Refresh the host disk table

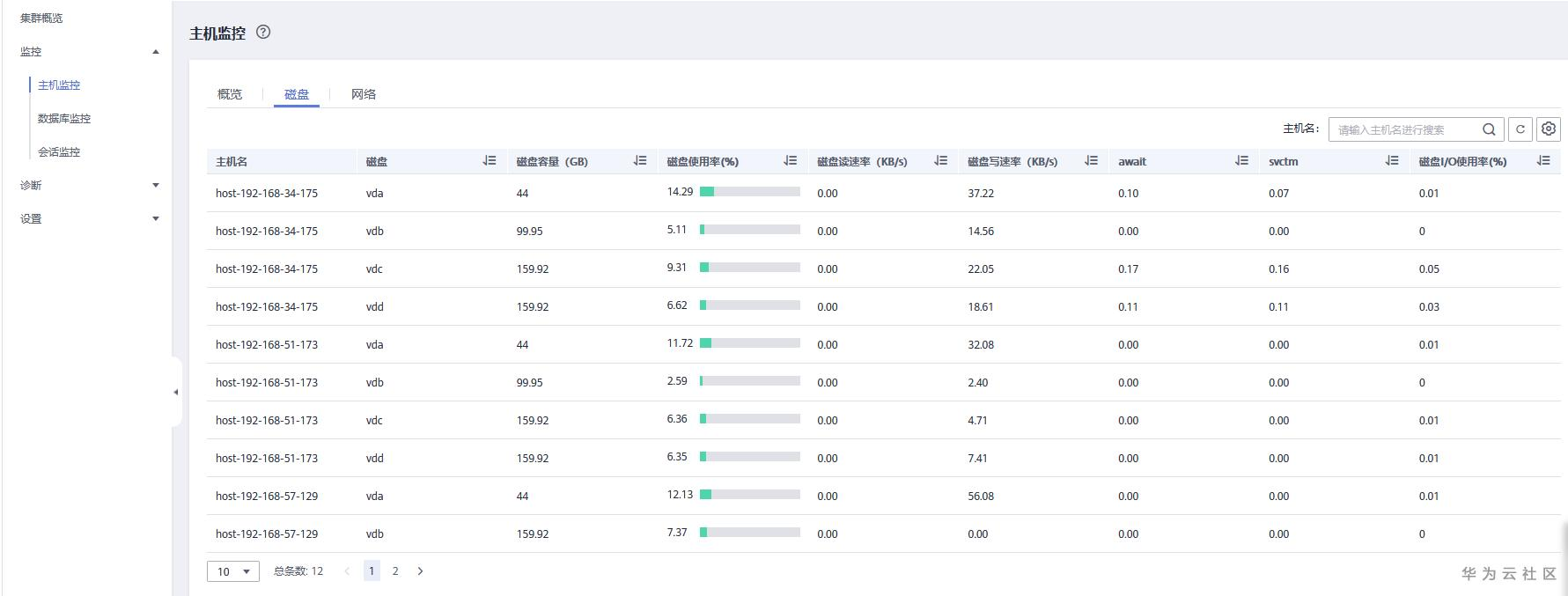point(1520,129)
